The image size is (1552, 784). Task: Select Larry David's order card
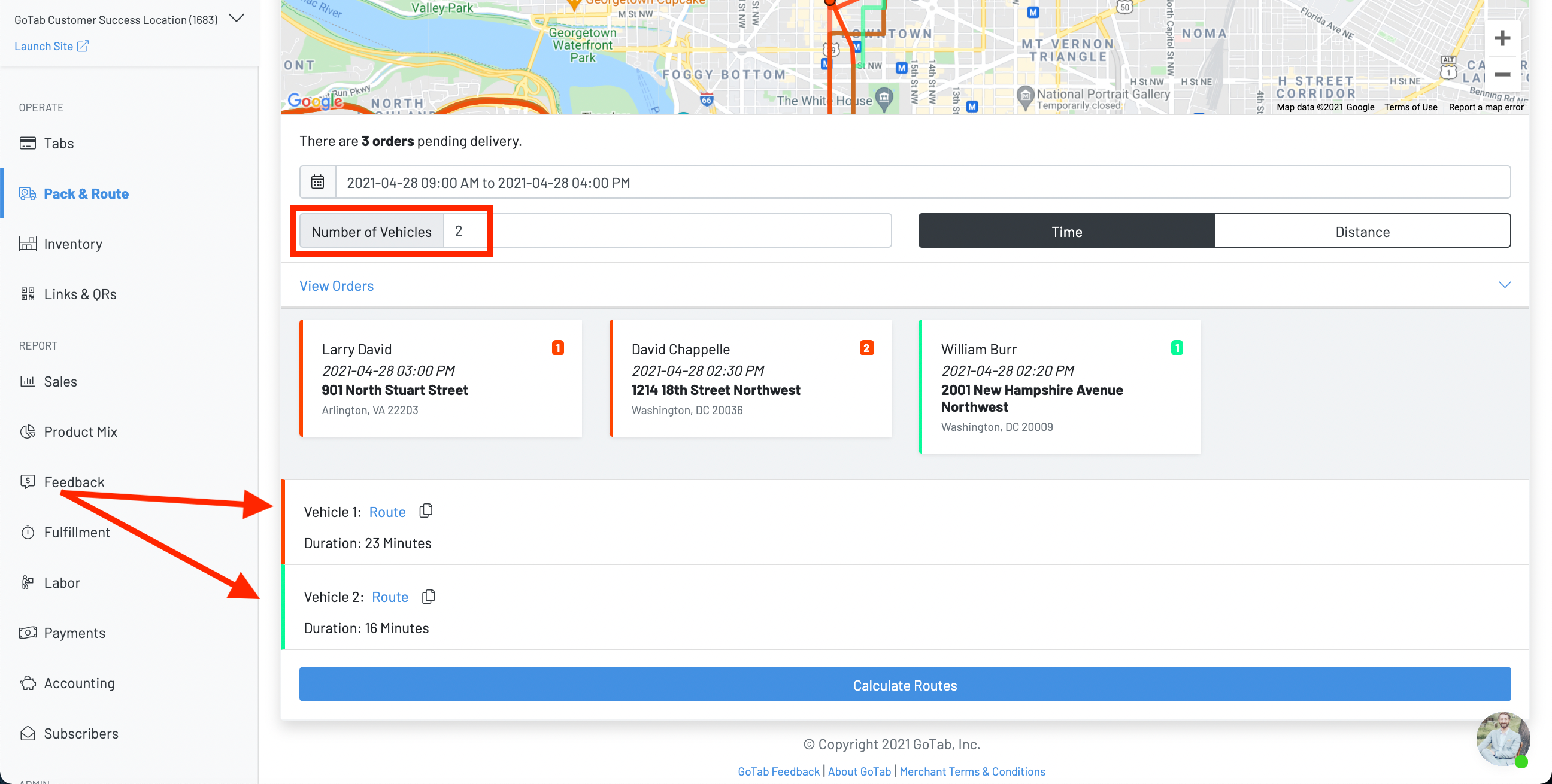pos(441,378)
